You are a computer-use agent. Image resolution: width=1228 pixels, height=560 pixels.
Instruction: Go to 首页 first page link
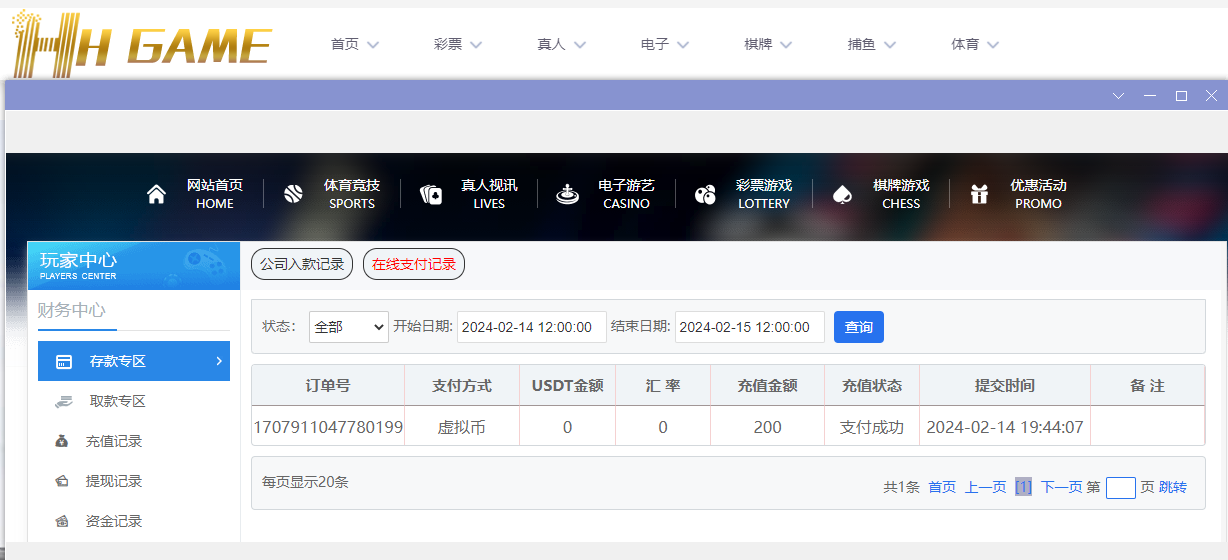point(942,487)
